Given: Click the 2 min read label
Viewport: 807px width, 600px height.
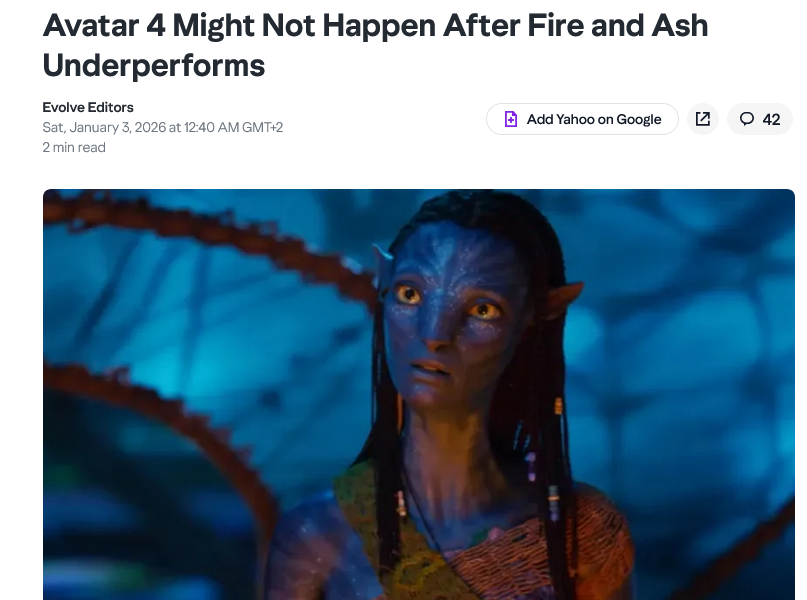Looking at the screenshot, I should (x=74, y=147).
